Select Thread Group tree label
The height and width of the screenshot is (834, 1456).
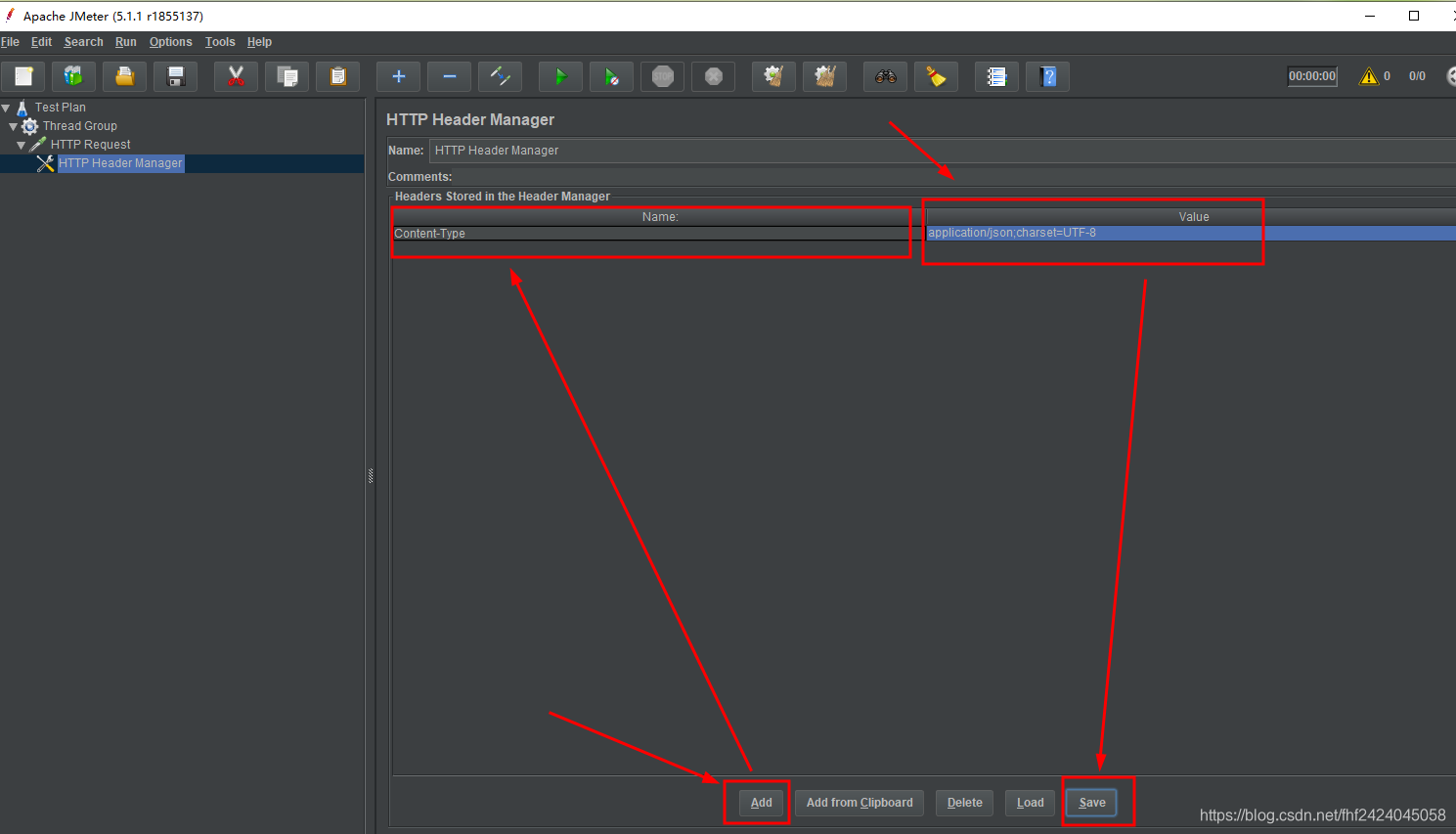[80, 126]
